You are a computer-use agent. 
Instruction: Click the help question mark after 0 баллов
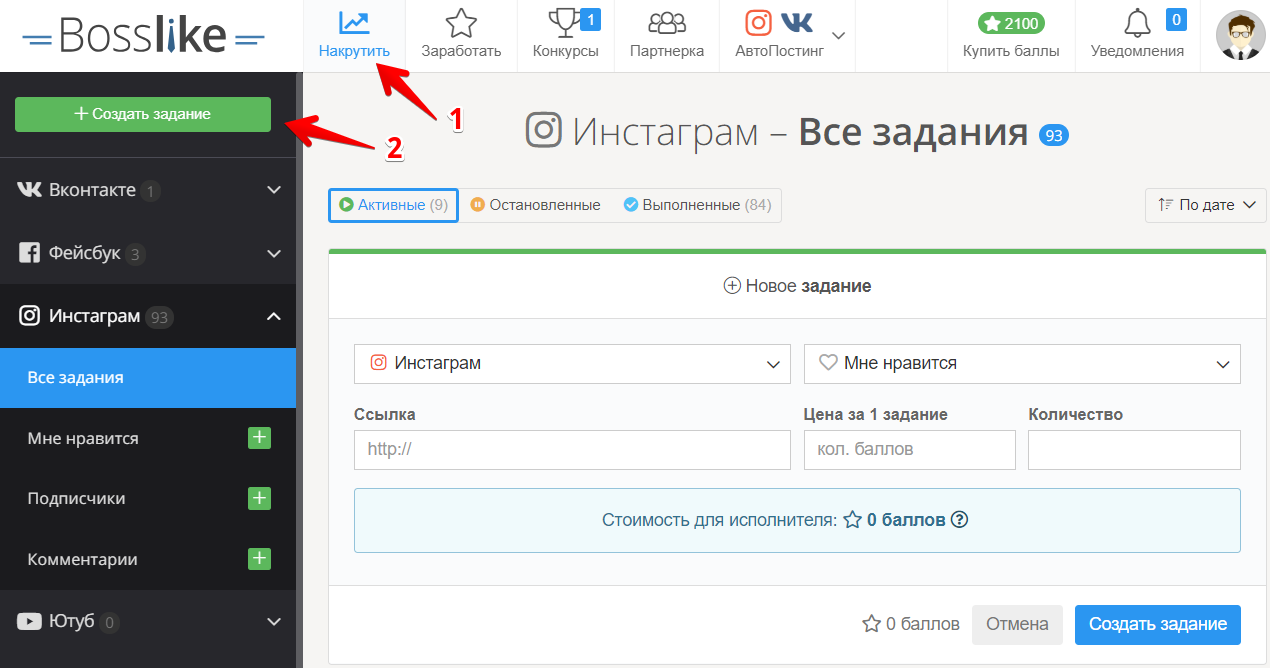coord(959,520)
